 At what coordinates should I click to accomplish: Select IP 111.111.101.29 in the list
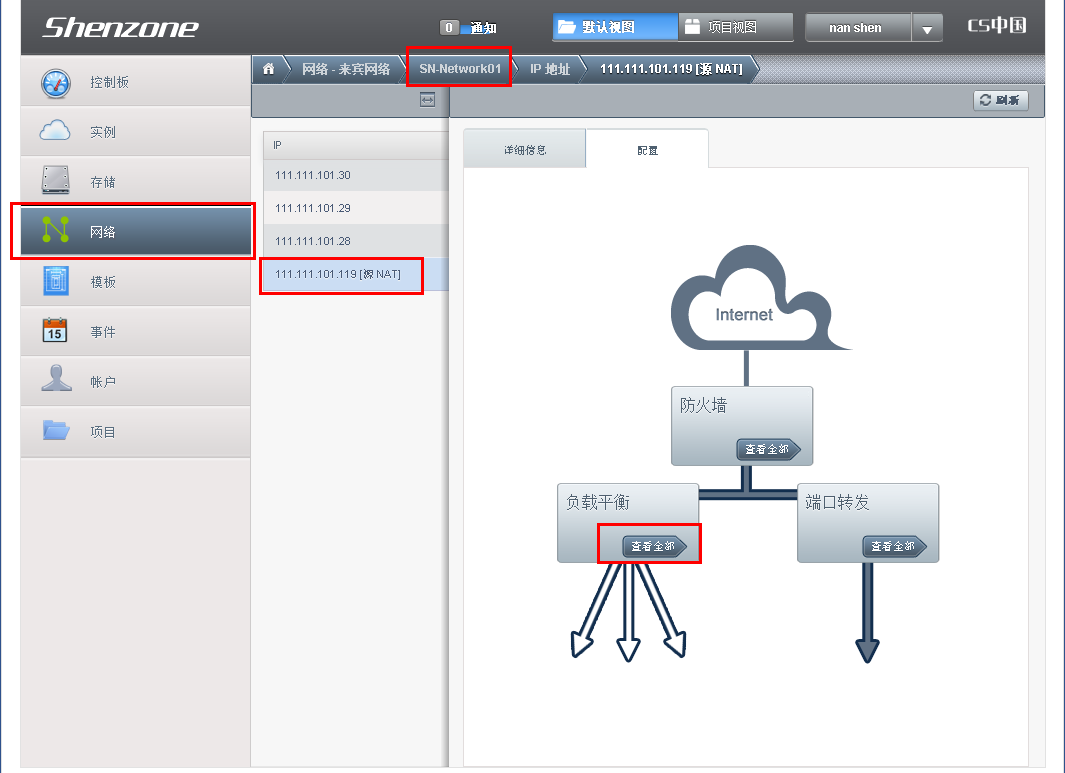coord(312,208)
